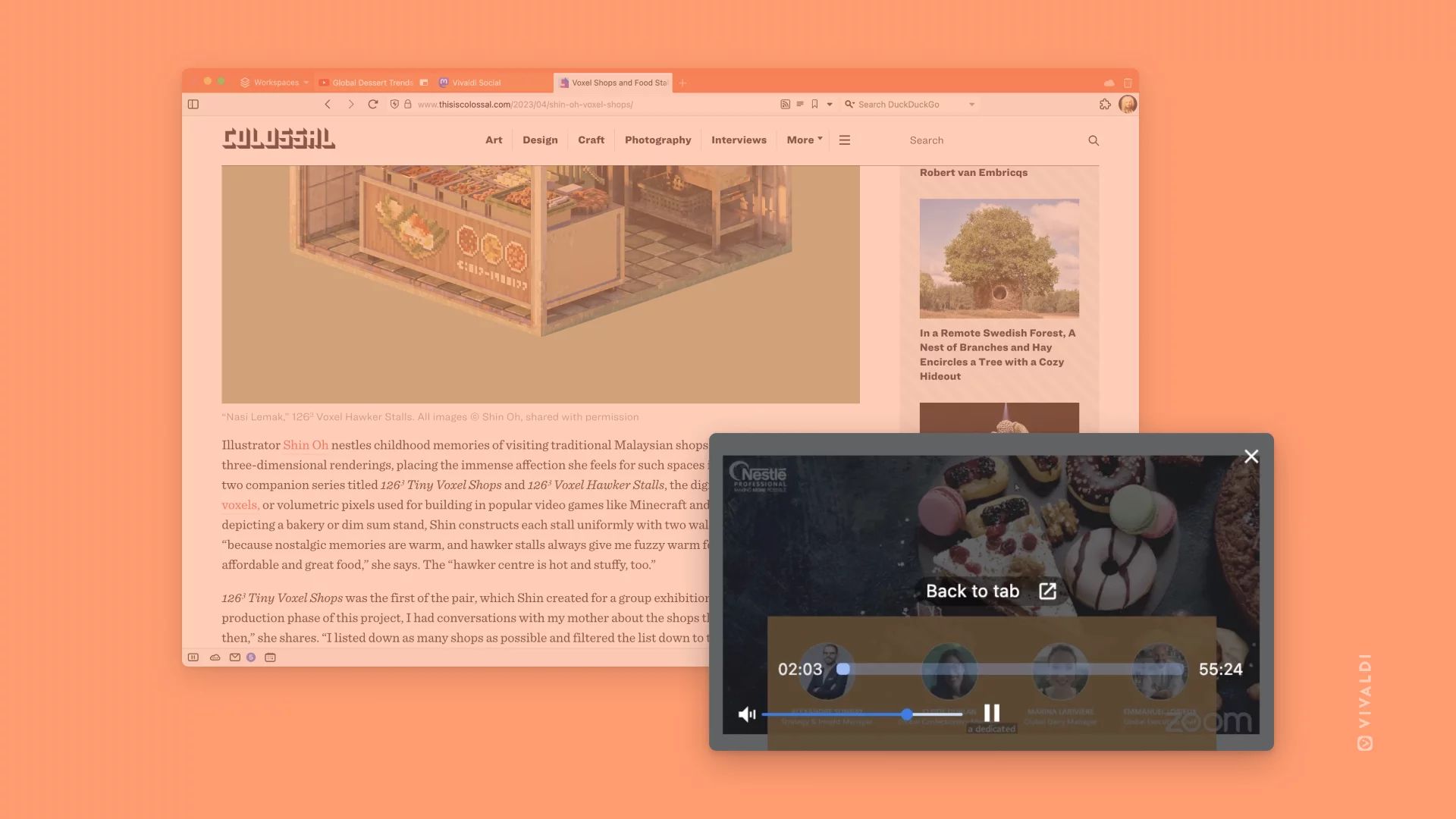The height and width of the screenshot is (819, 1456).
Task: Expand the More navigation menu dropdown
Action: point(803,140)
